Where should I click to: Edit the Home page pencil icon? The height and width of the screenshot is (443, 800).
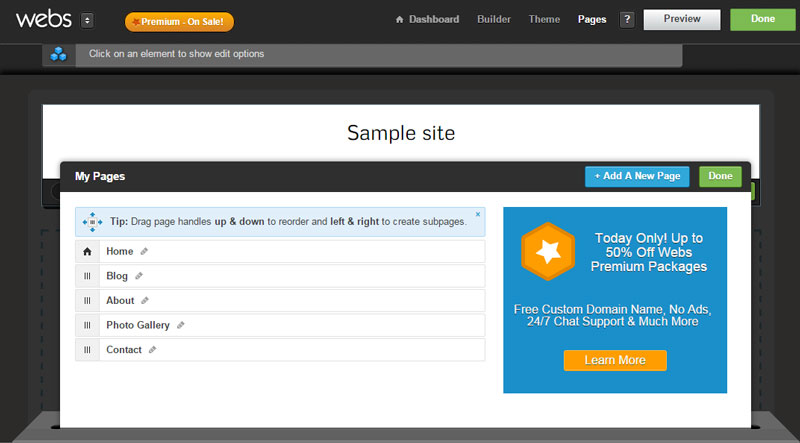pyautogui.click(x=144, y=252)
